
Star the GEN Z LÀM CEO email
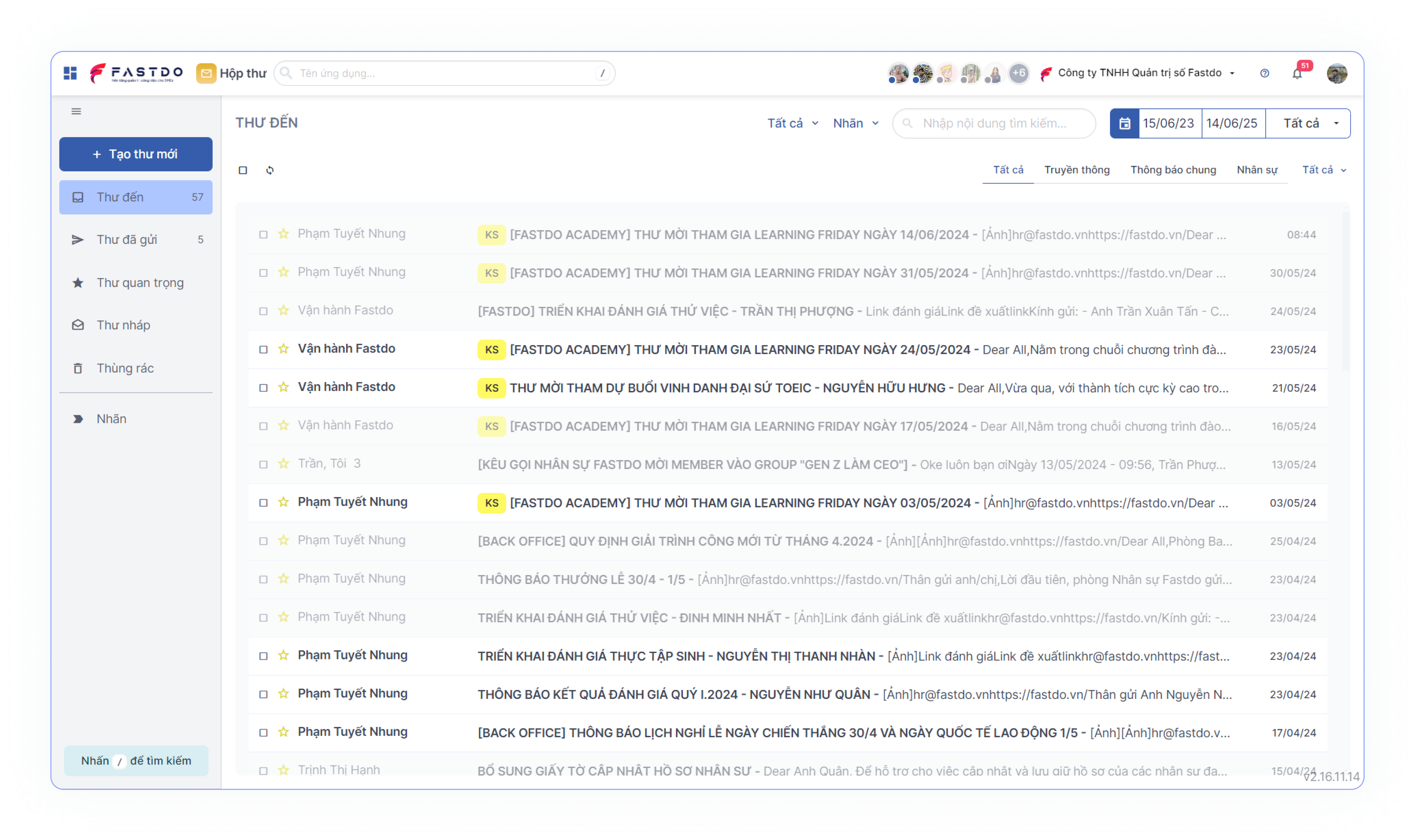coord(284,464)
